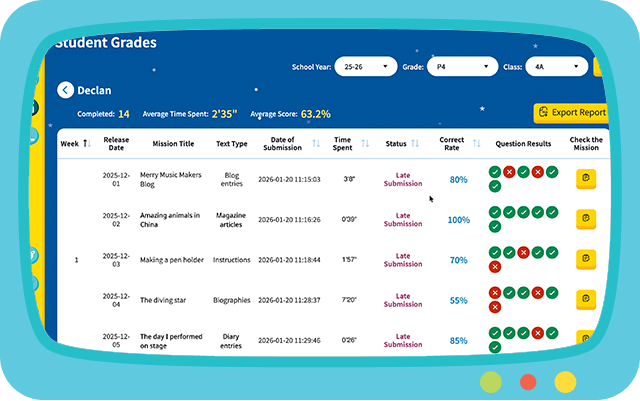This screenshot has height=401, width=640.
Task: Click Average Score 63.2% value
Action: 316,114
